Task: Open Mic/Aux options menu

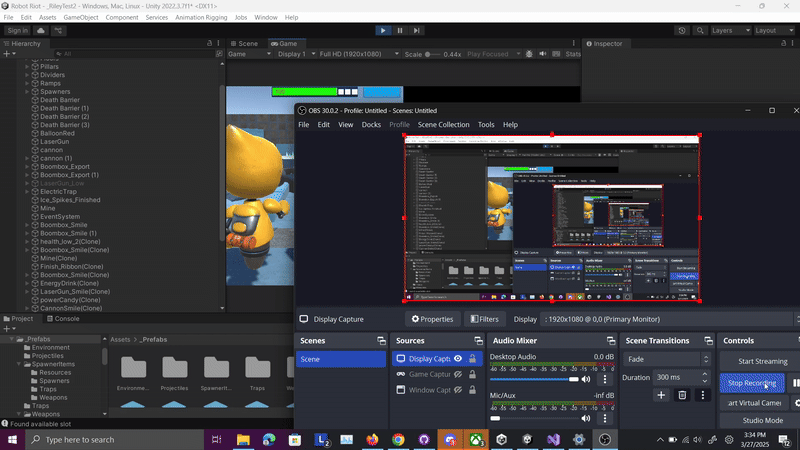Action: pos(605,418)
